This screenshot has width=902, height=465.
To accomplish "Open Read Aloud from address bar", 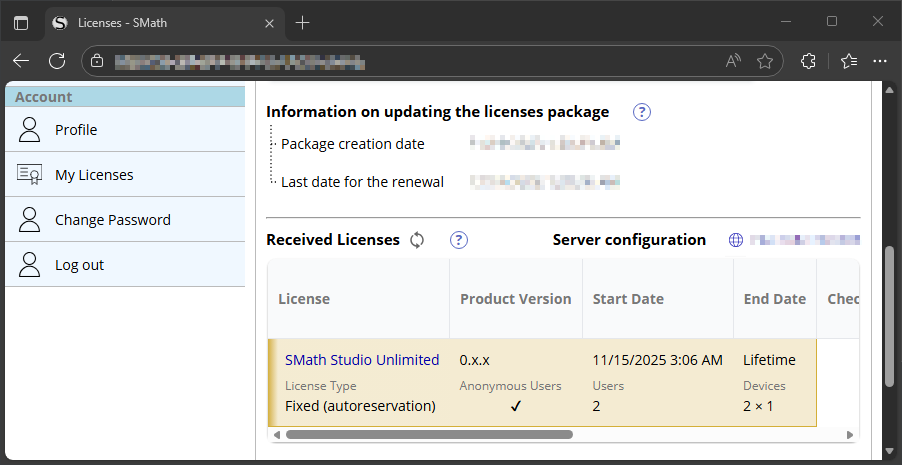I will tap(733, 60).
